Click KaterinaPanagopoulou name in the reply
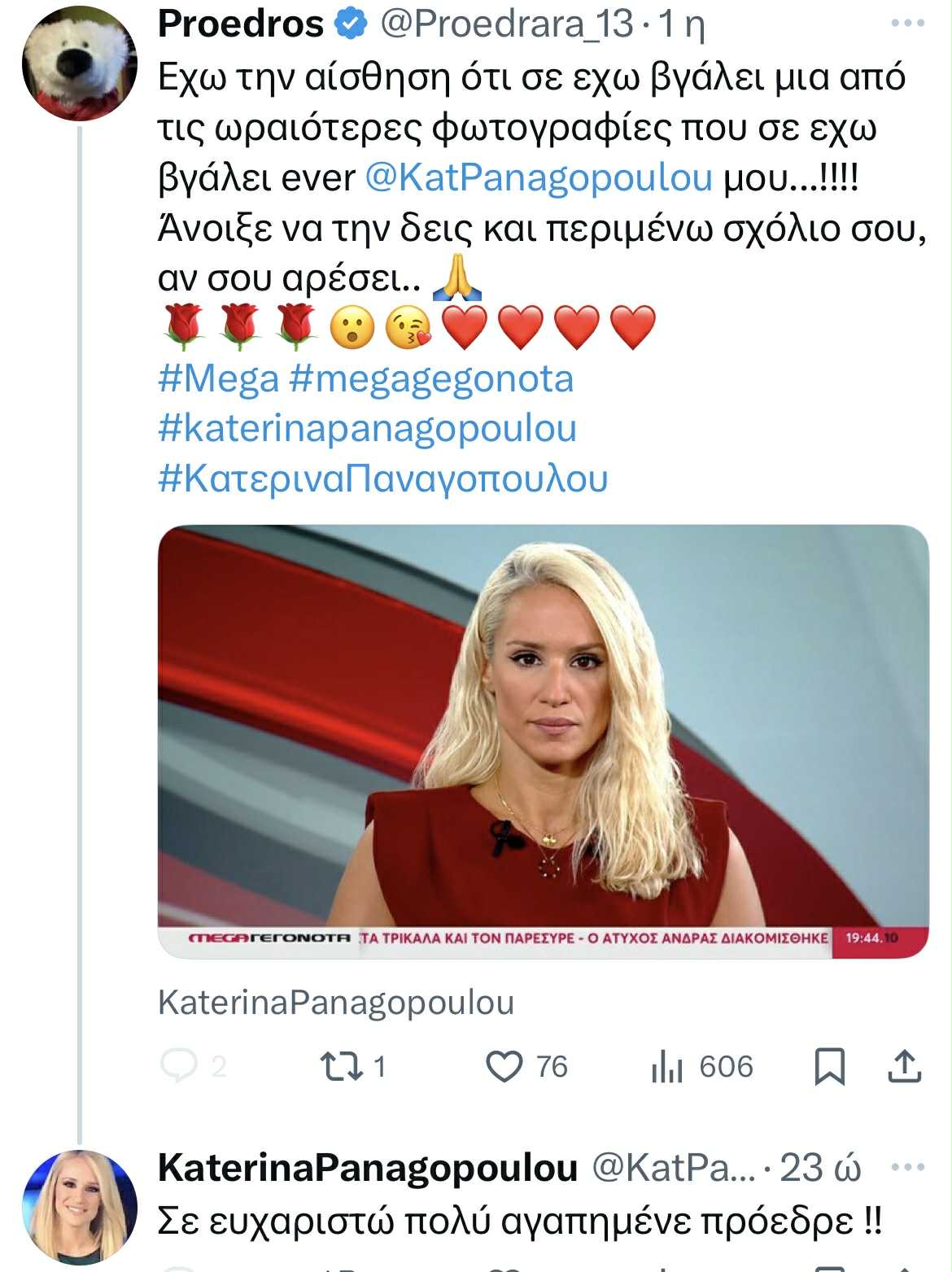 pyautogui.click(x=368, y=1168)
